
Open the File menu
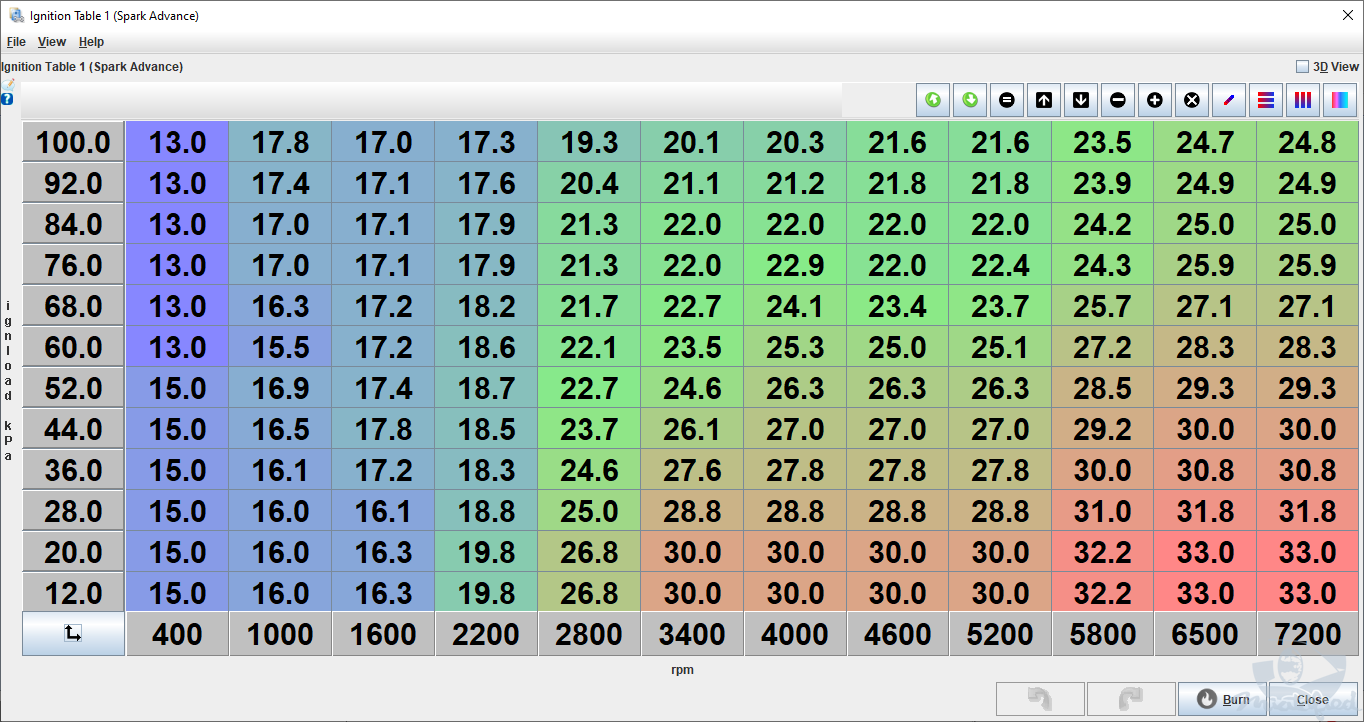(x=16, y=42)
